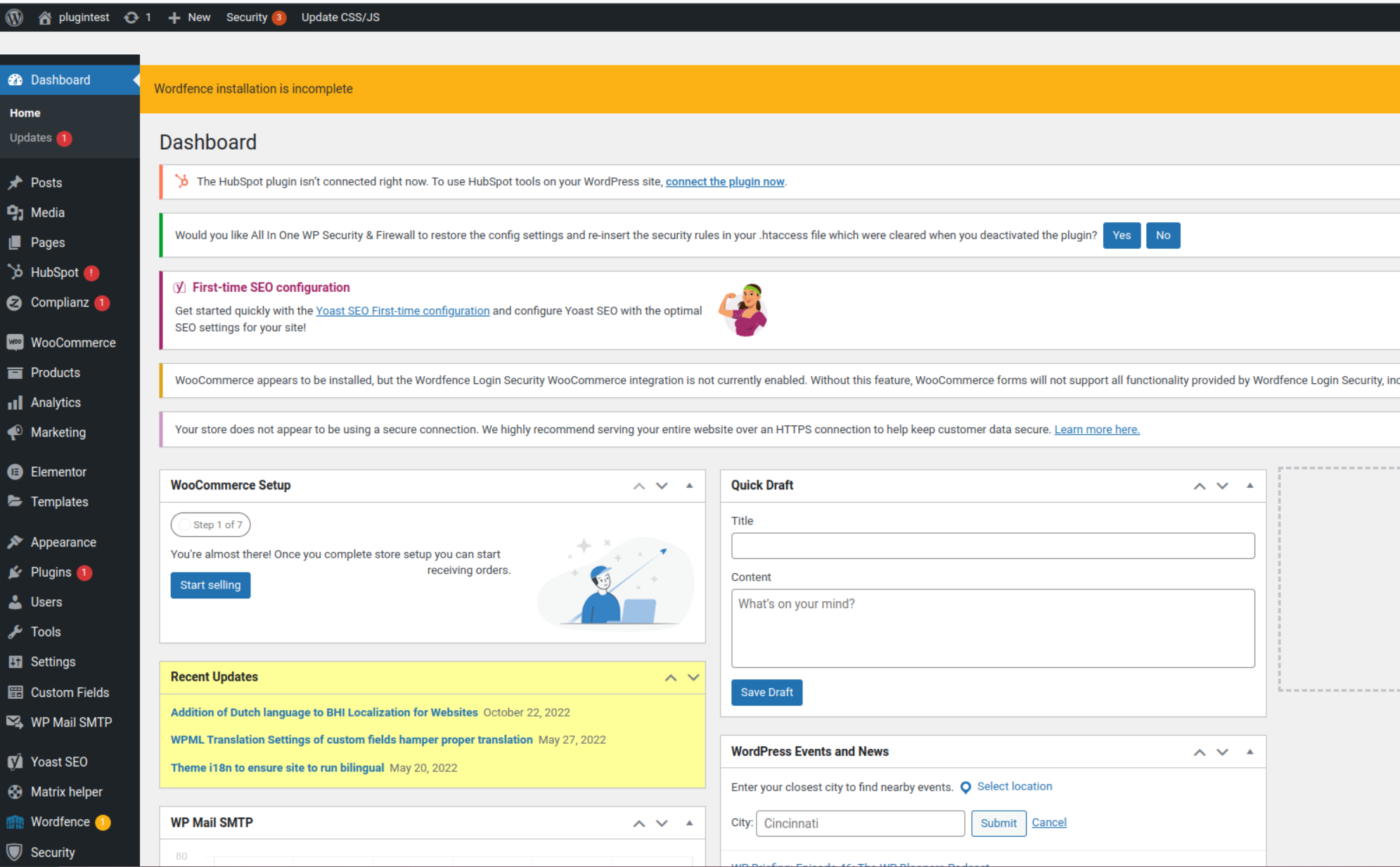The width and height of the screenshot is (1400, 867).
Task: Click the Tools wrench icon
Action: click(x=15, y=632)
